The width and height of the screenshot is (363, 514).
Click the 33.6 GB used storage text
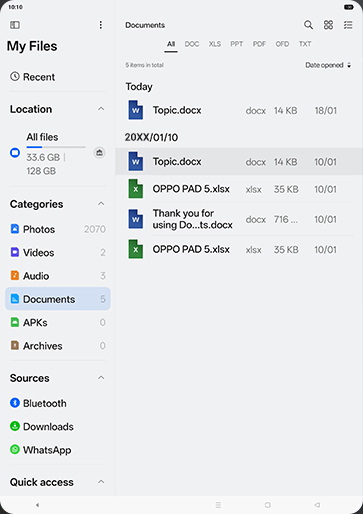(43, 157)
